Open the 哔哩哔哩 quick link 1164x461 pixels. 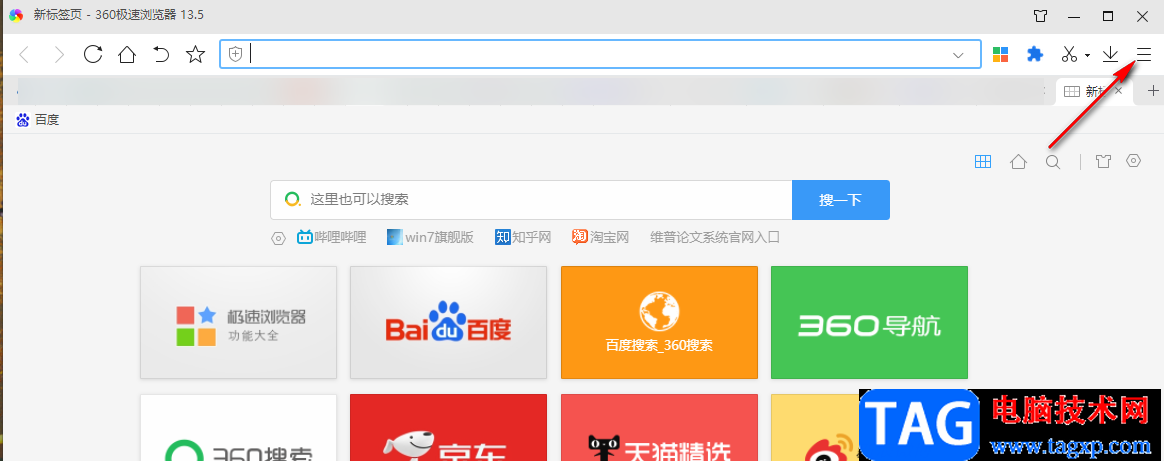point(332,238)
